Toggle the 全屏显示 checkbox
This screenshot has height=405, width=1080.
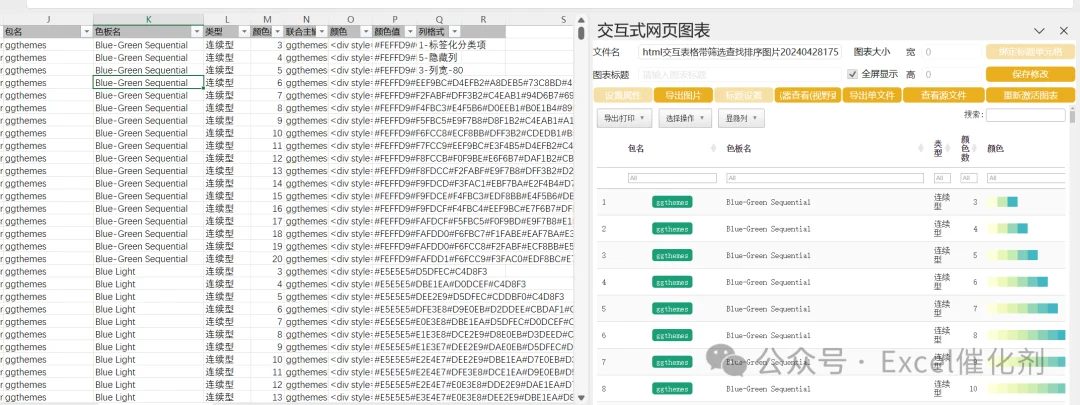(853, 74)
